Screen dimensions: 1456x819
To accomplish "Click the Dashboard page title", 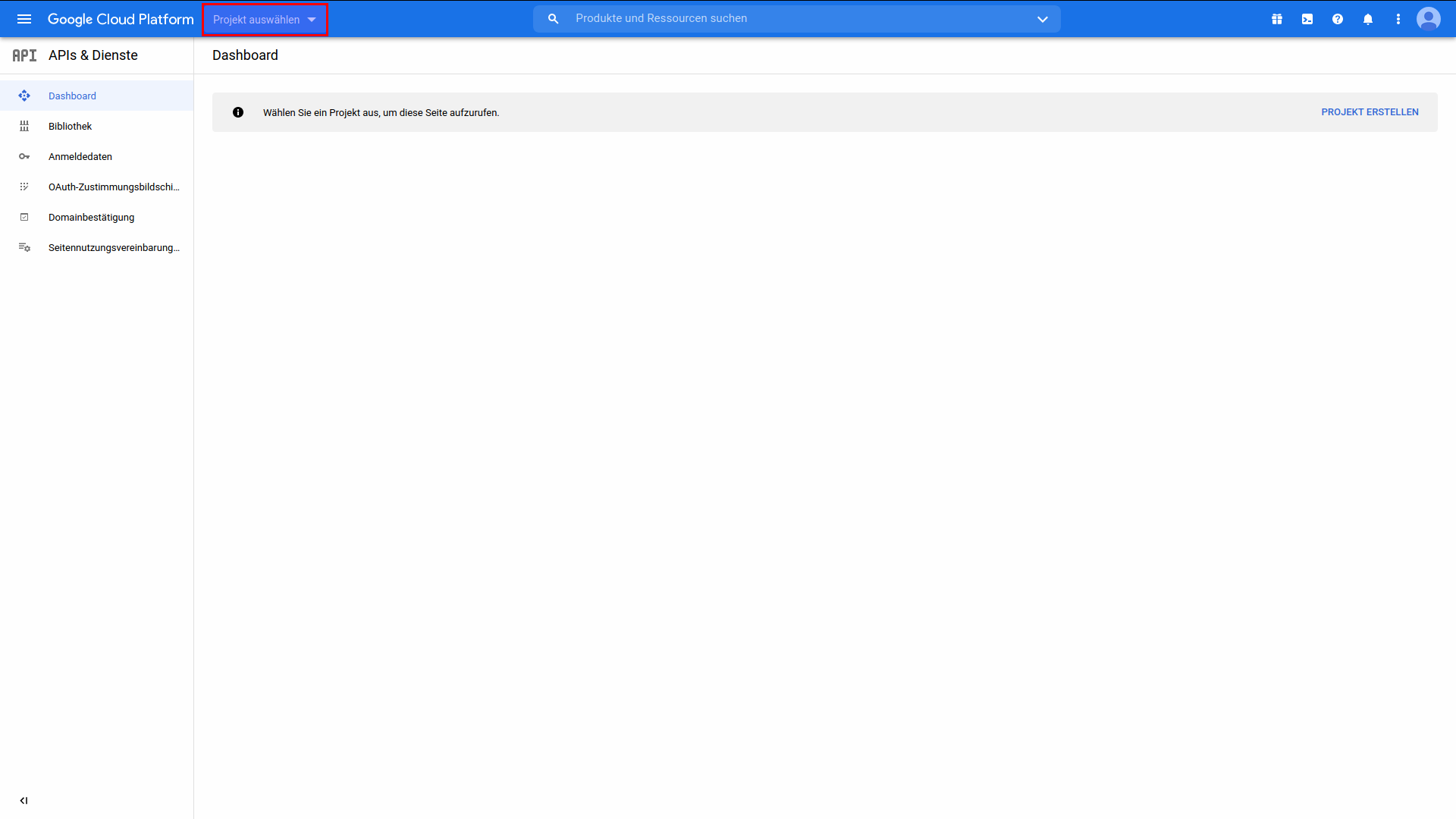I will point(245,55).
